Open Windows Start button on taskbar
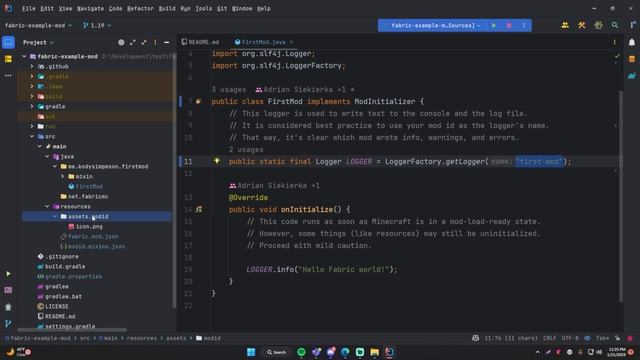 click(x=251, y=352)
